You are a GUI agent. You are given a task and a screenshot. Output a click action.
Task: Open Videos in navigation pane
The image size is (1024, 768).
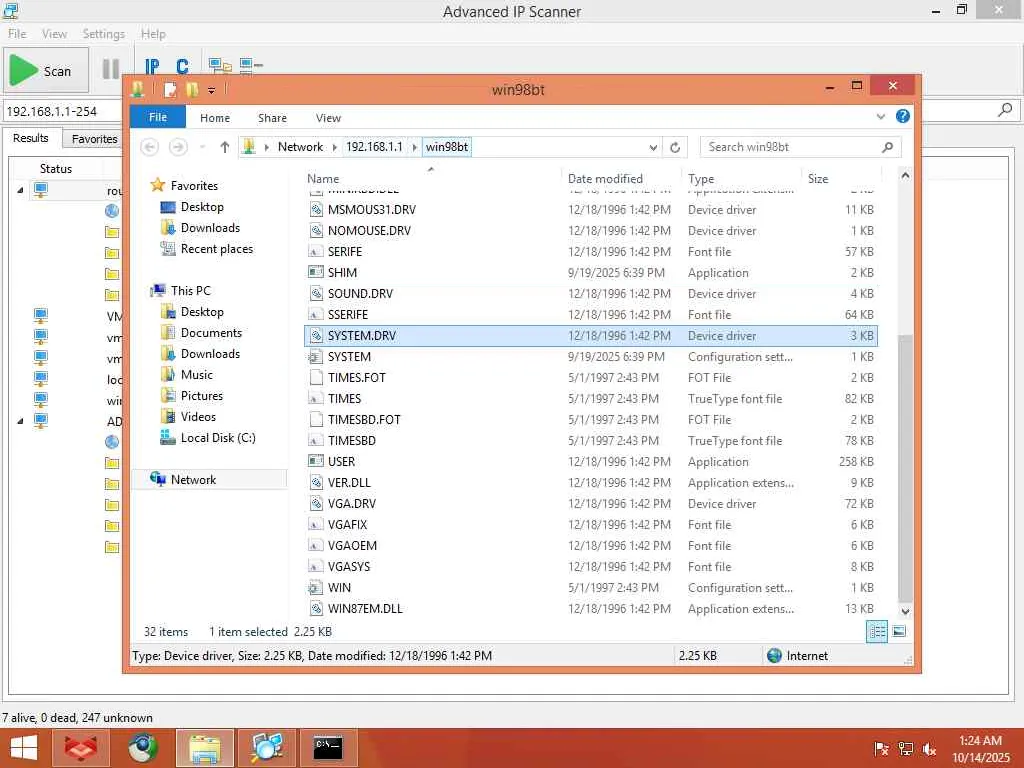click(x=198, y=417)
